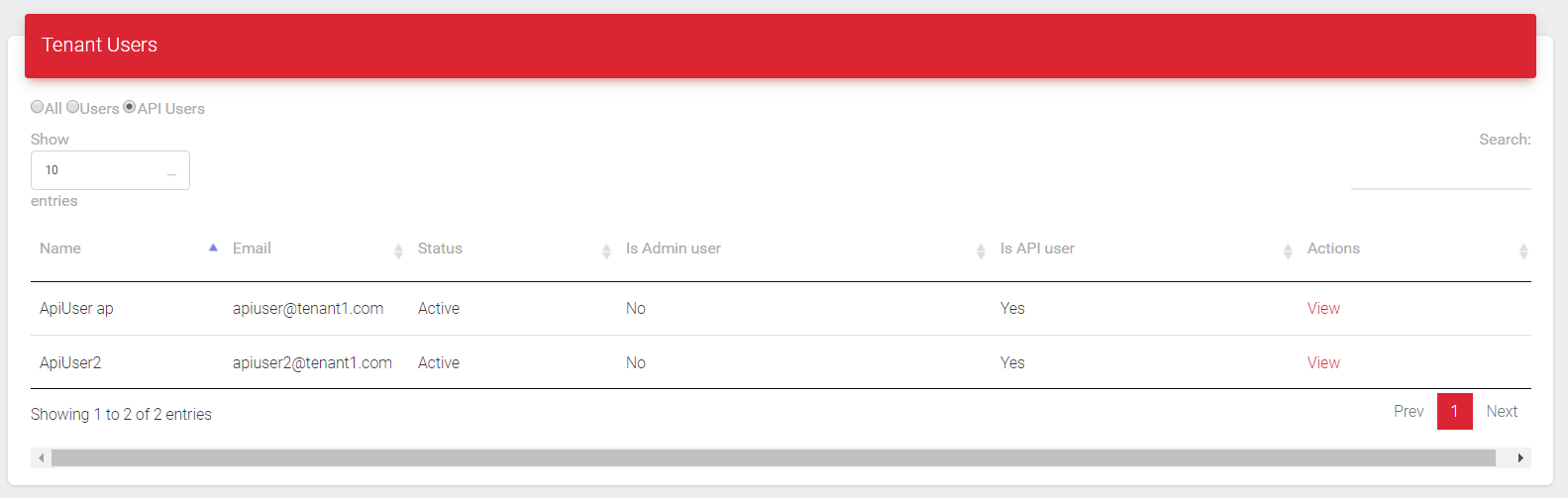Click the Tenant Users header title
Viewport: 1568px width, 498px height.
99,45
